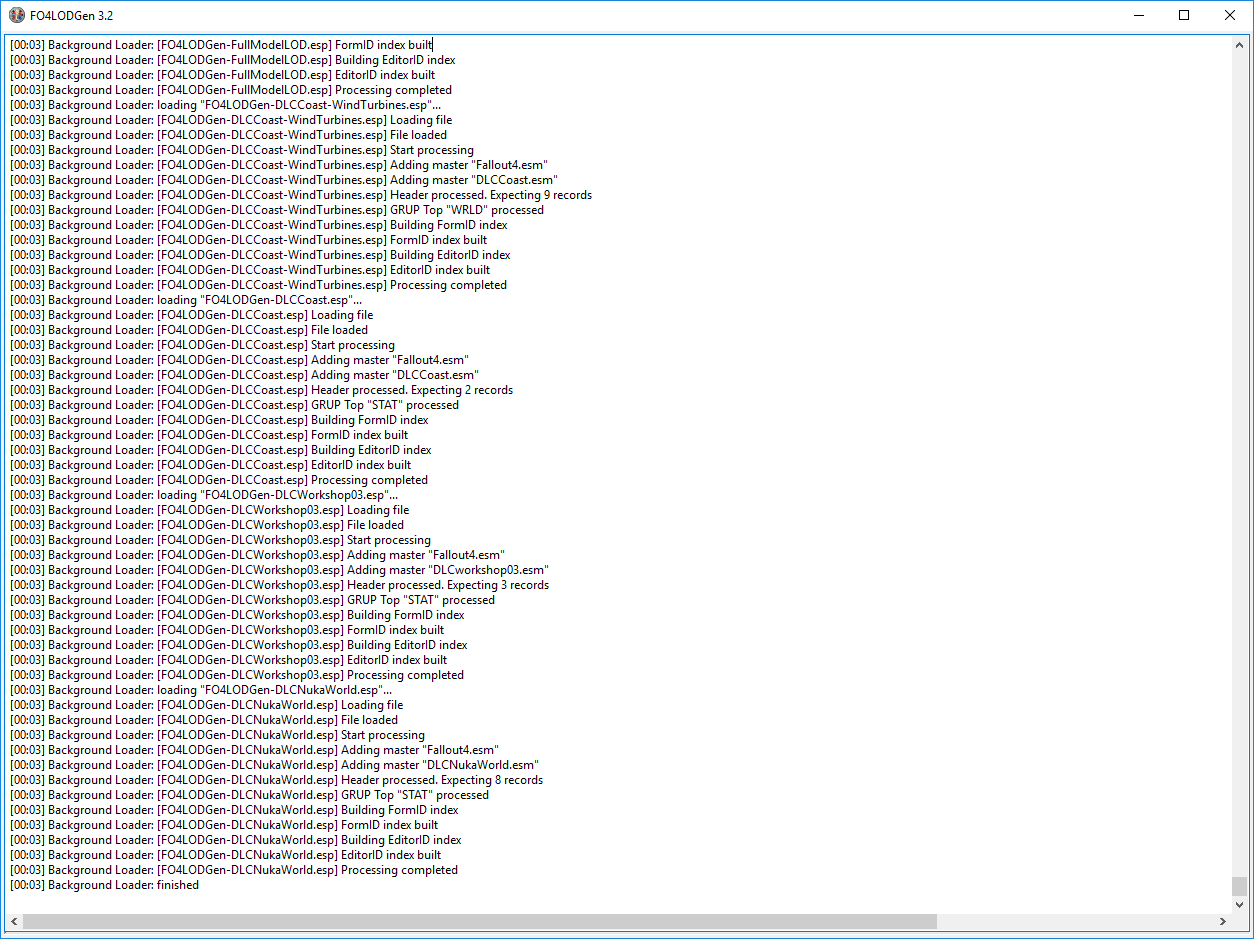Click the vertical scrollbar thumb

pos(1240,886)
